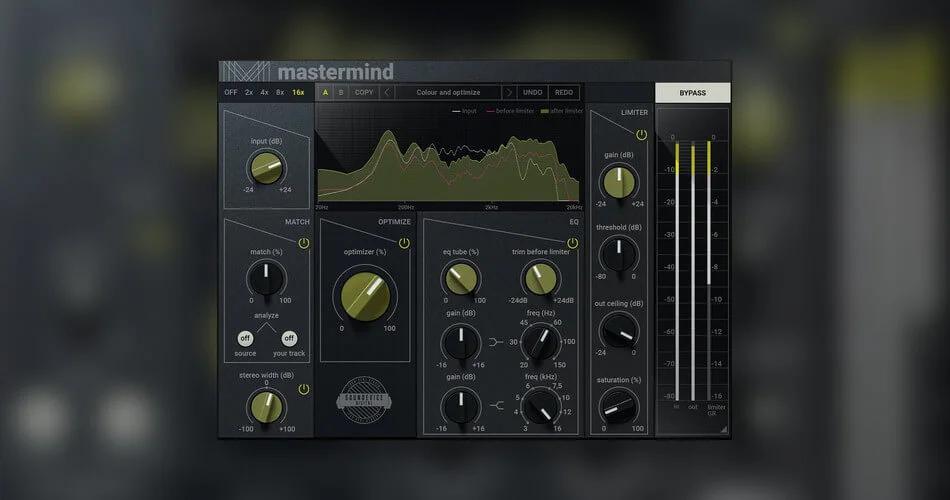
Task: Toggle the source analyze off button
Action: 245,338
